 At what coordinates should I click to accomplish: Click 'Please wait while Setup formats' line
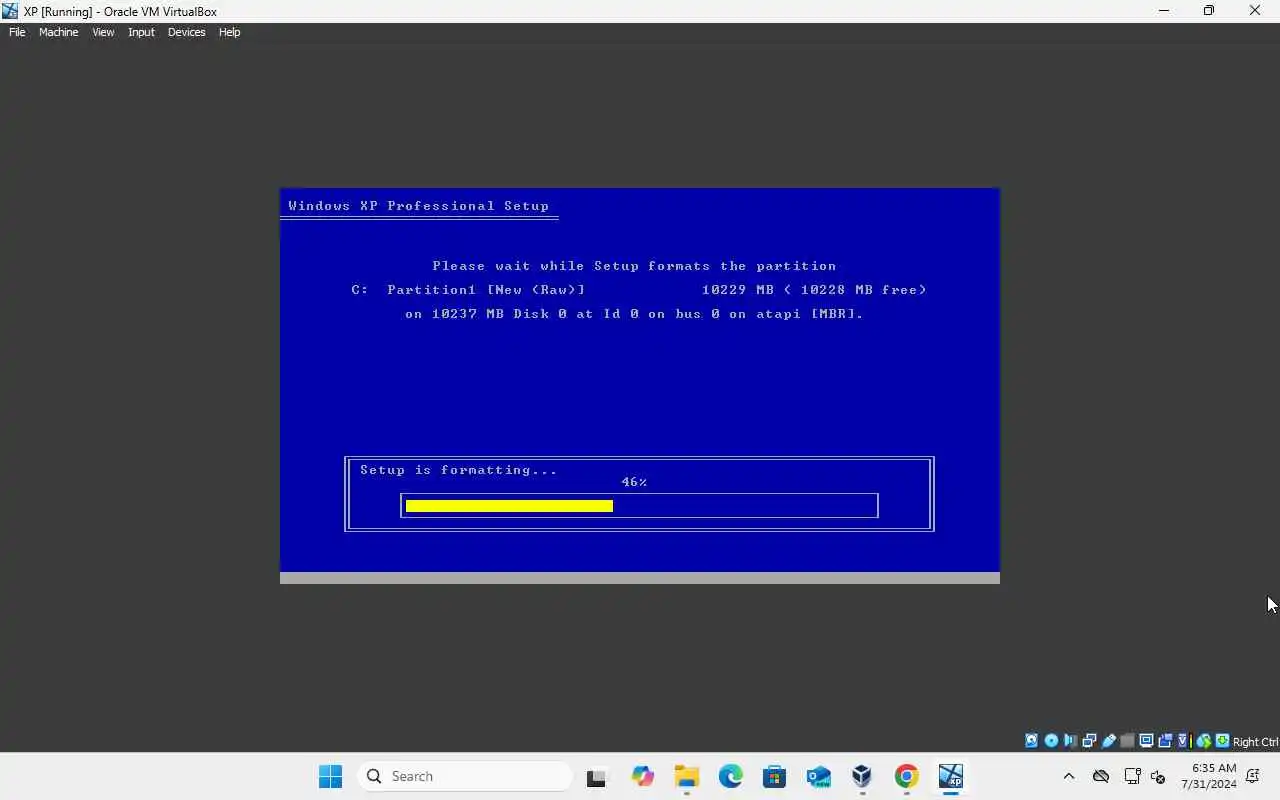[x=634, y=266]
